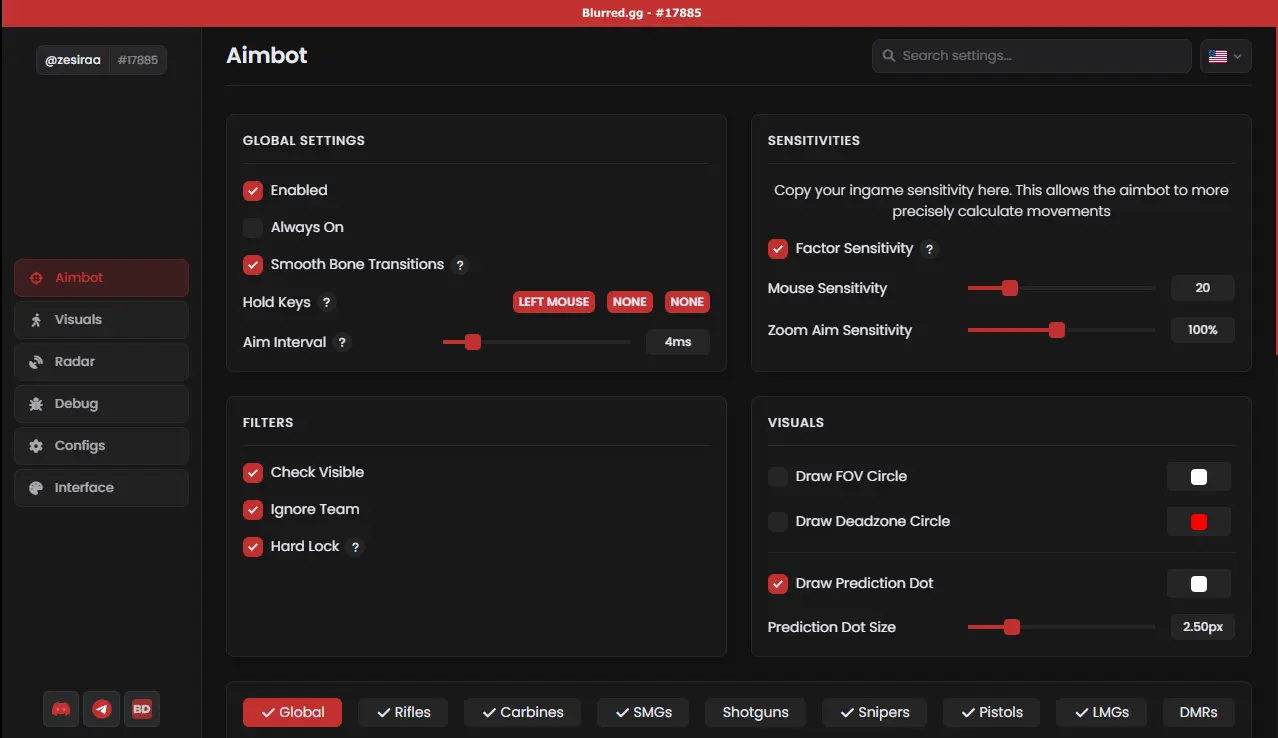Uncheck the Draw Prediction Dot option

tap(778, 584)
